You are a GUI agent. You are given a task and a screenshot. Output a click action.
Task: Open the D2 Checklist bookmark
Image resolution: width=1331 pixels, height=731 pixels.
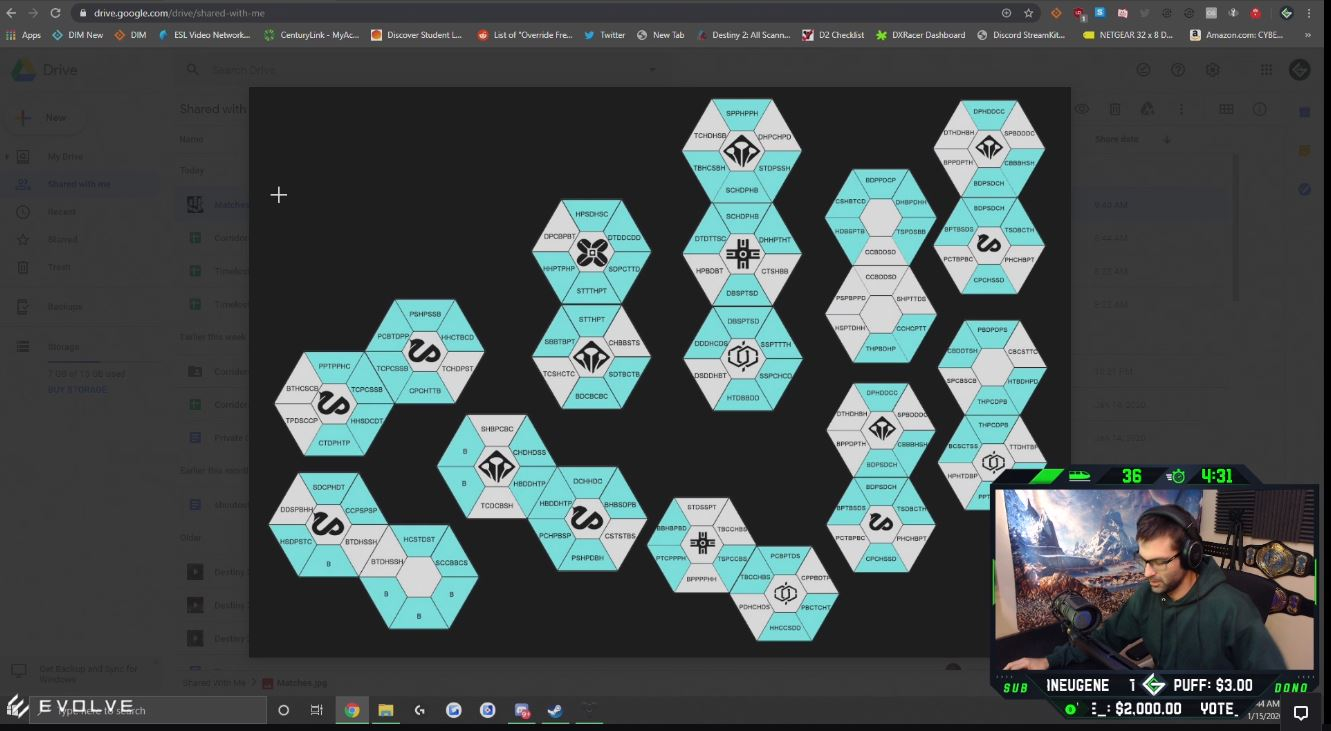(833, 35)
